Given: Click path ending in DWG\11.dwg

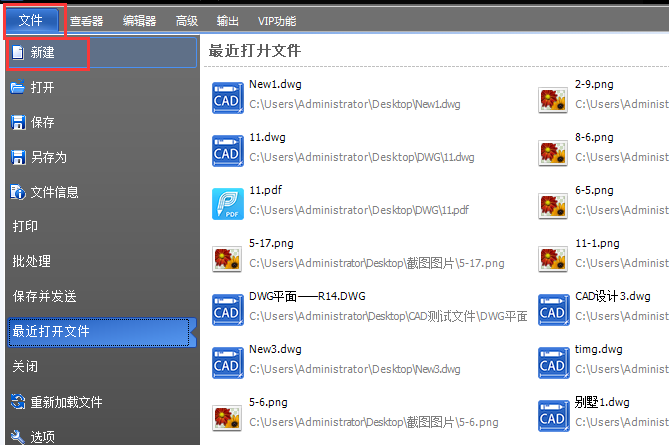Looking at the screenshot, I should coord(362,157).
